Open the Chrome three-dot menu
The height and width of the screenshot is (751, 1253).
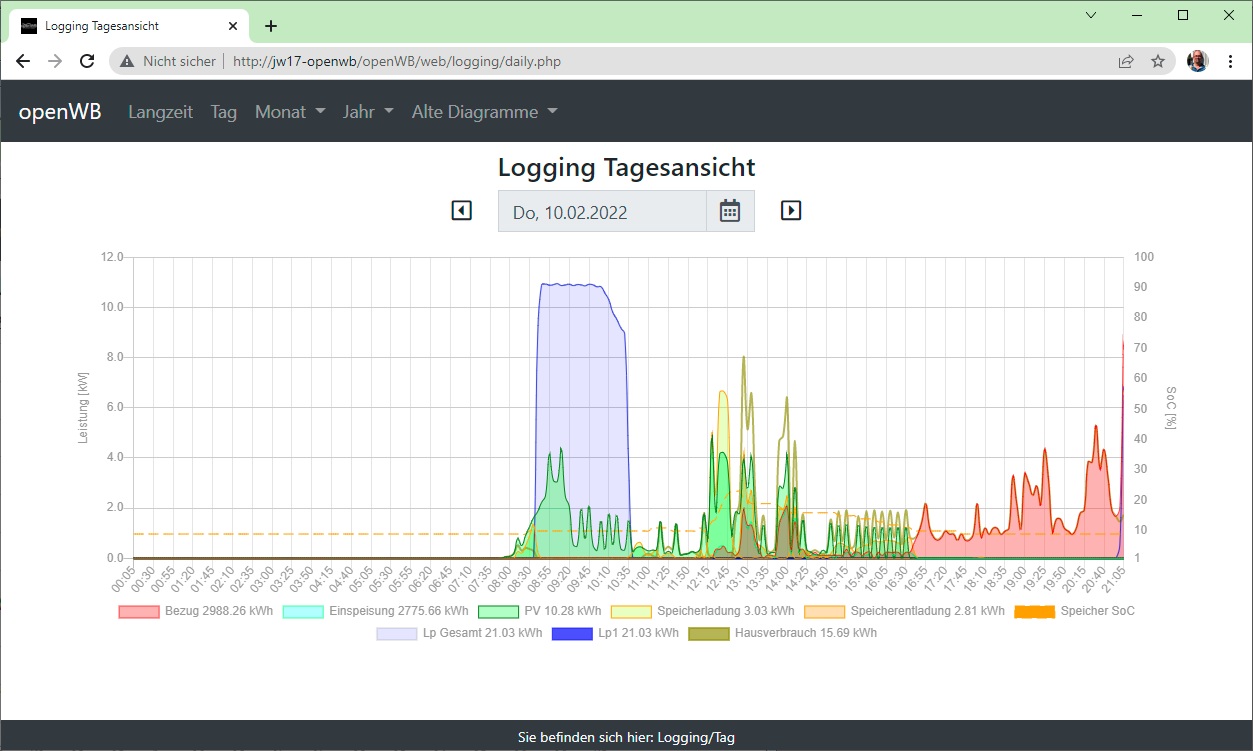[x=1230, y=61]
